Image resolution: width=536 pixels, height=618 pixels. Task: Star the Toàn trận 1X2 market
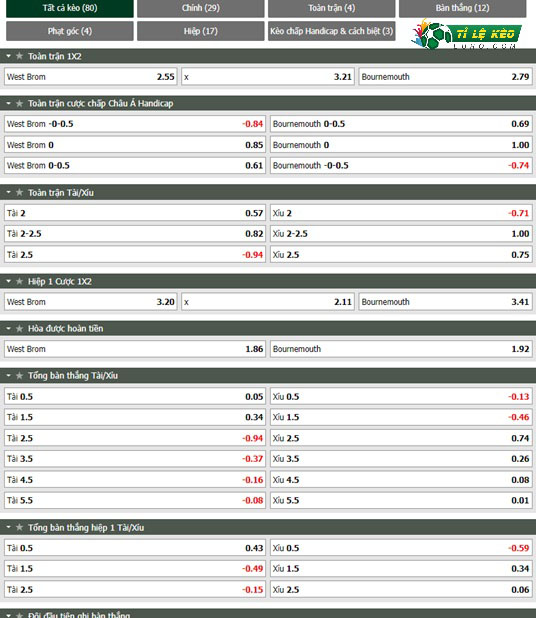[19, 56]
